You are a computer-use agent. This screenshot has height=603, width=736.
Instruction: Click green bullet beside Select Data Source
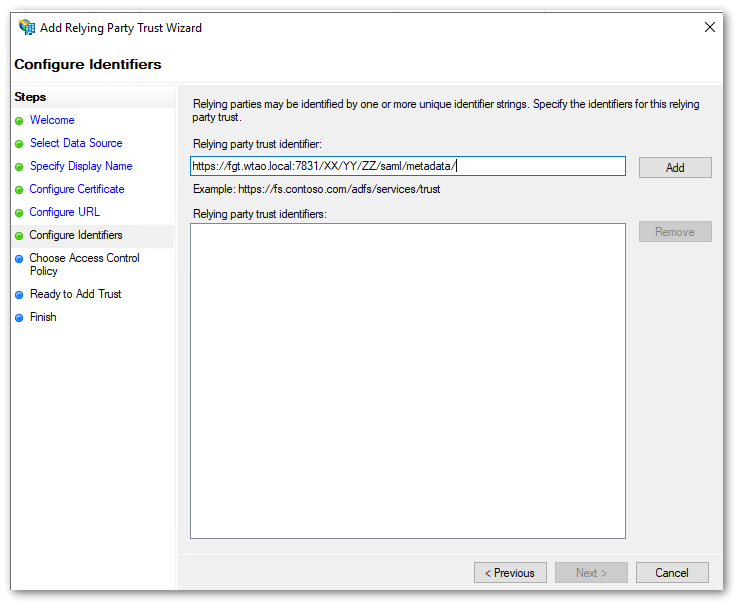click(x=19, y=144)
